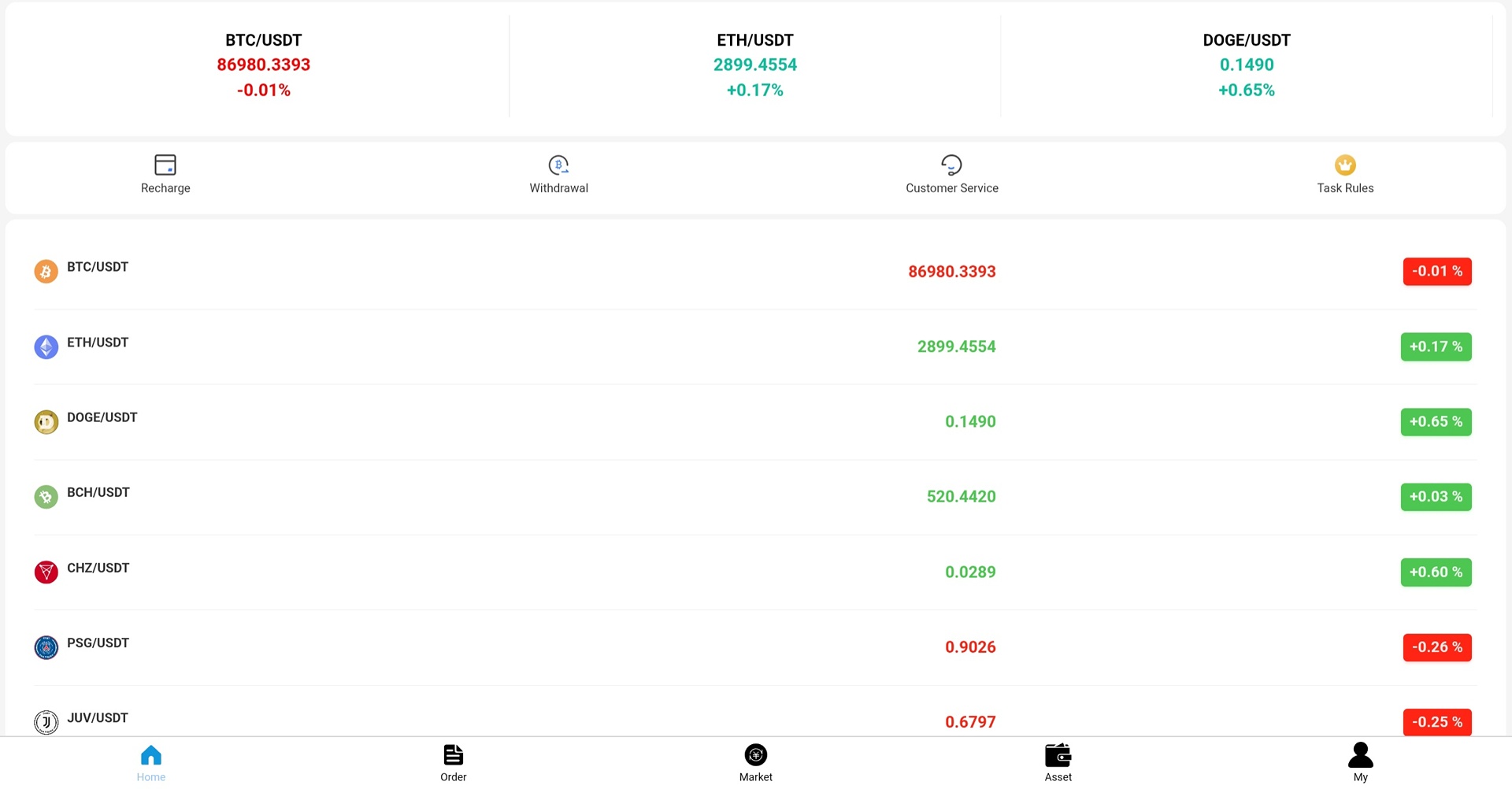1512x789 pixels.
Task: Select the PSG token icon
Action: pyautogui.click(x=46, y=647)
